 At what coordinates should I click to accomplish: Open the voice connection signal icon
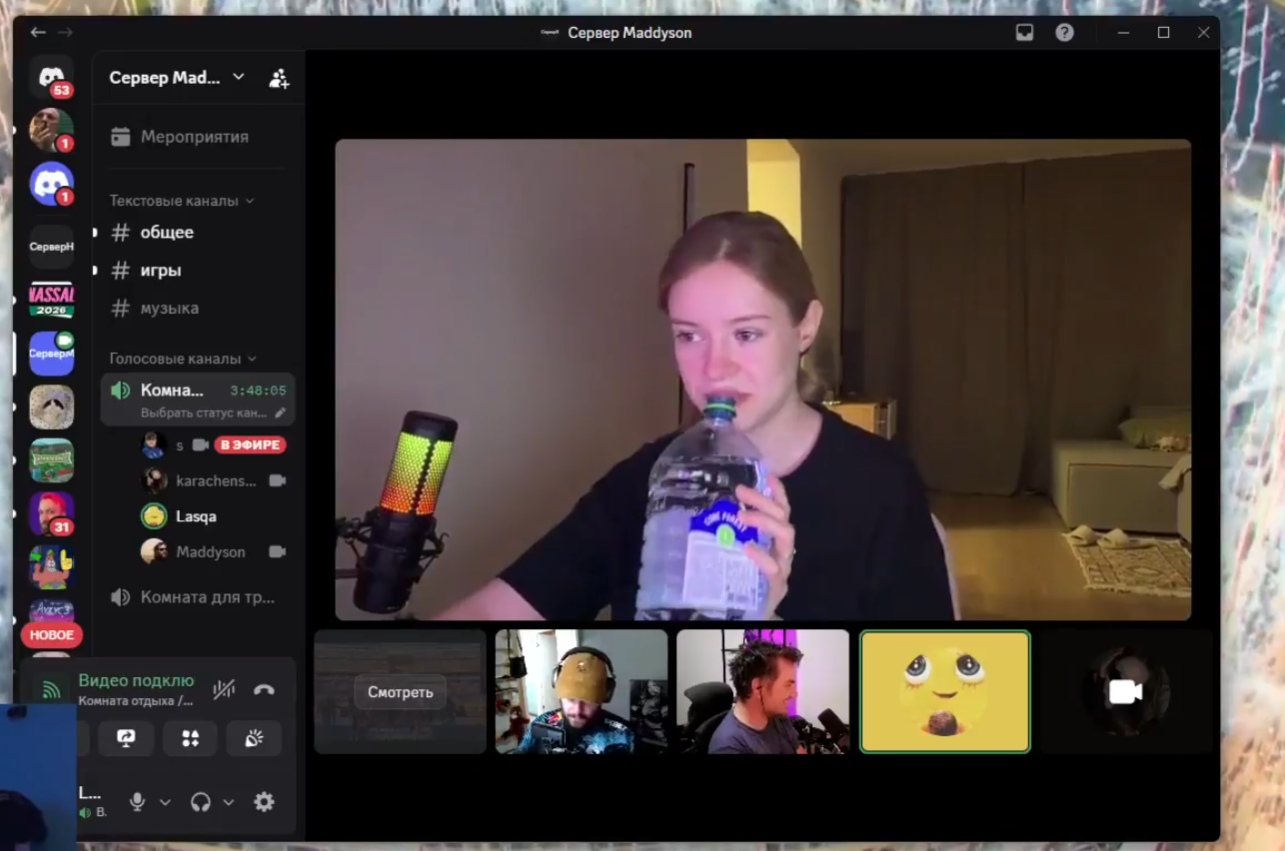click(x=51, y=689)
